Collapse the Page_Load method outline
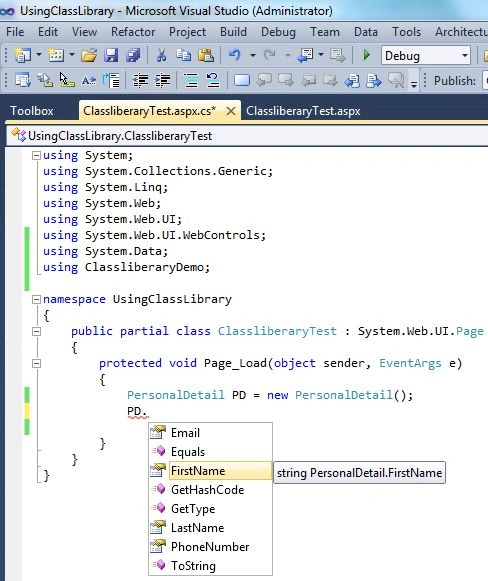 (x=36, y=363)
